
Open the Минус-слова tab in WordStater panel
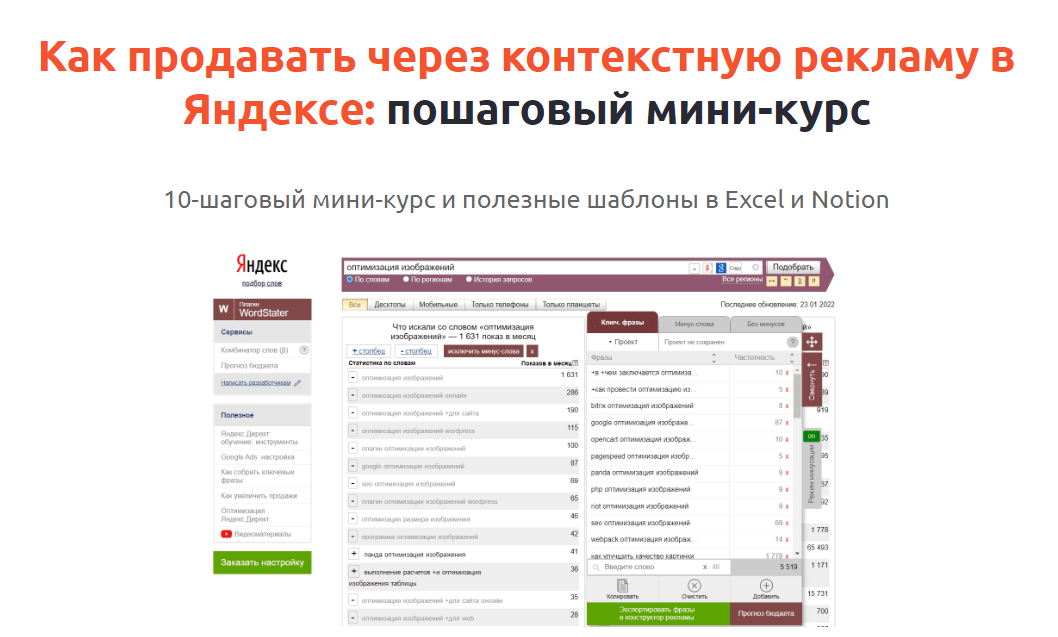click(x=695, y=324)
